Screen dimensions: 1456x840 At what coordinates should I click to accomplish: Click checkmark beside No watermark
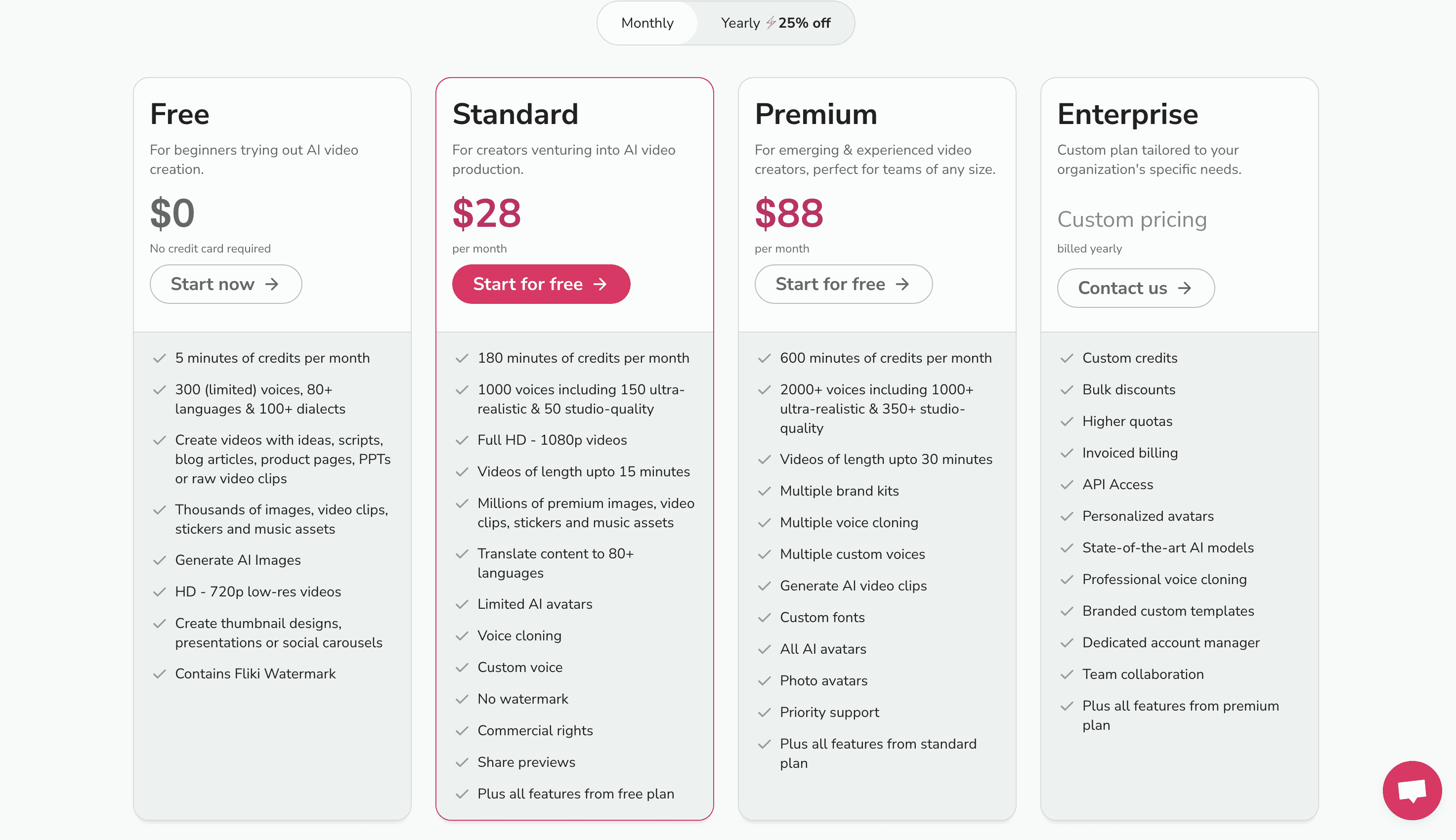[x=462, y=699]
